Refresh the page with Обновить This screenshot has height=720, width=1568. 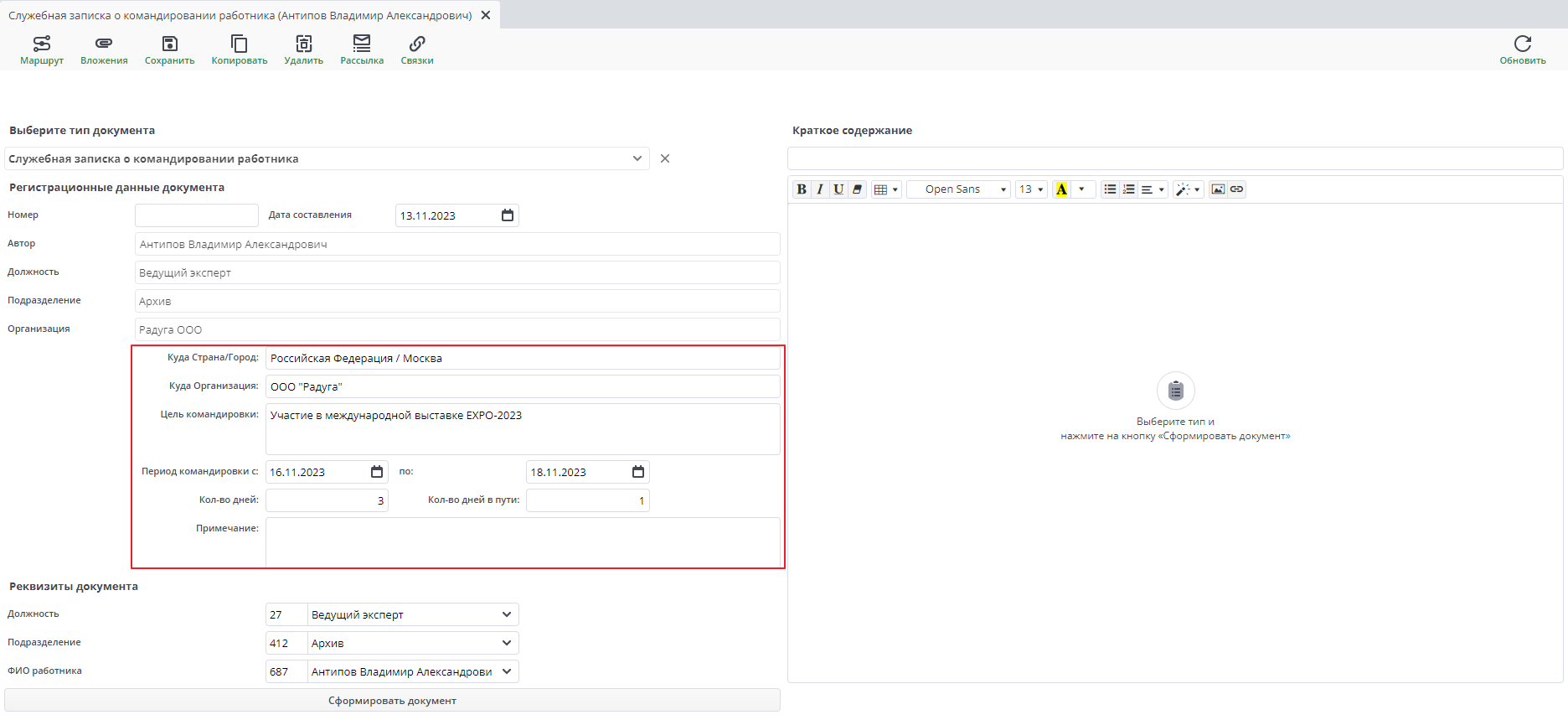coord(1523,50)
